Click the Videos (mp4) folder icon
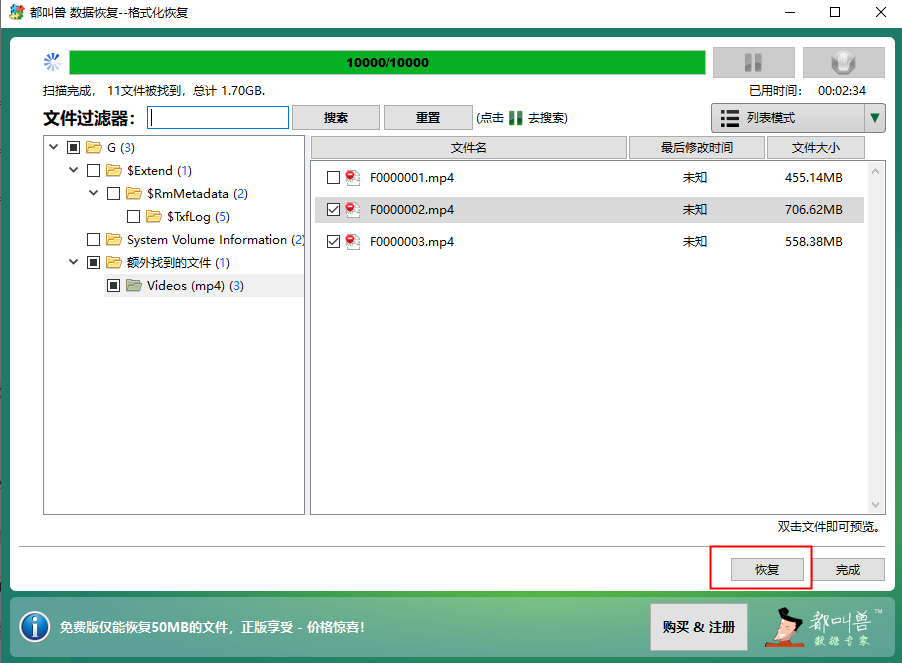Image resolution: width=902 pixels, height=663 pixels. click(x=134, y=286)
